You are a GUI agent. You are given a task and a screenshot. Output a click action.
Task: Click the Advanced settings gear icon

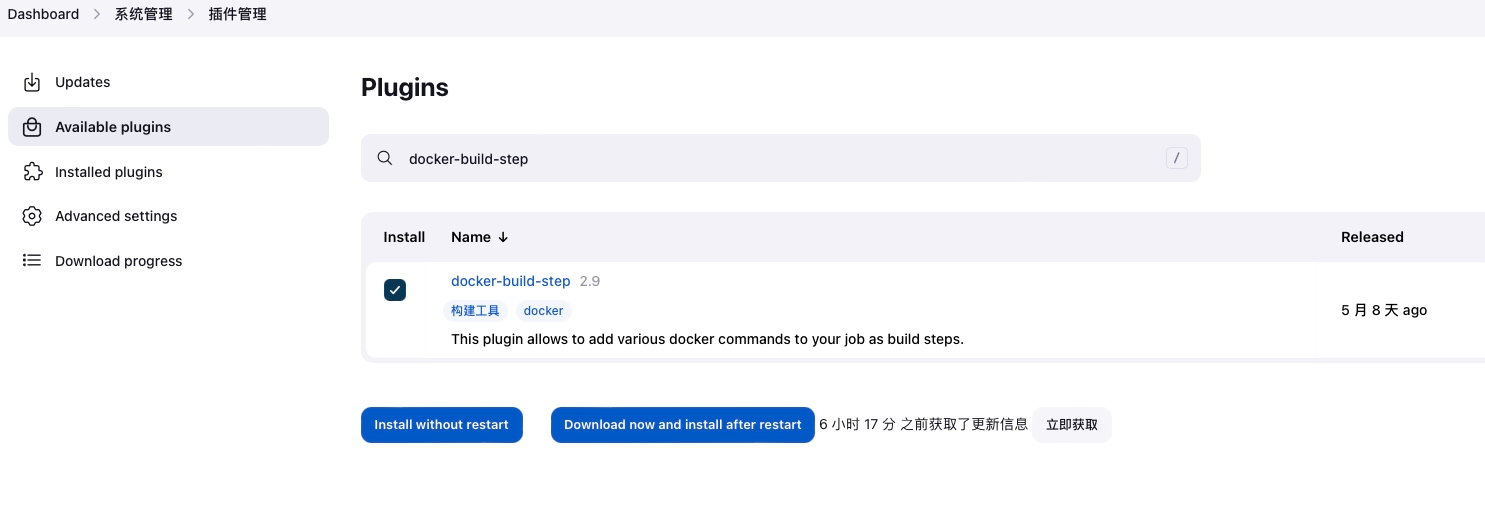(32, 216)
